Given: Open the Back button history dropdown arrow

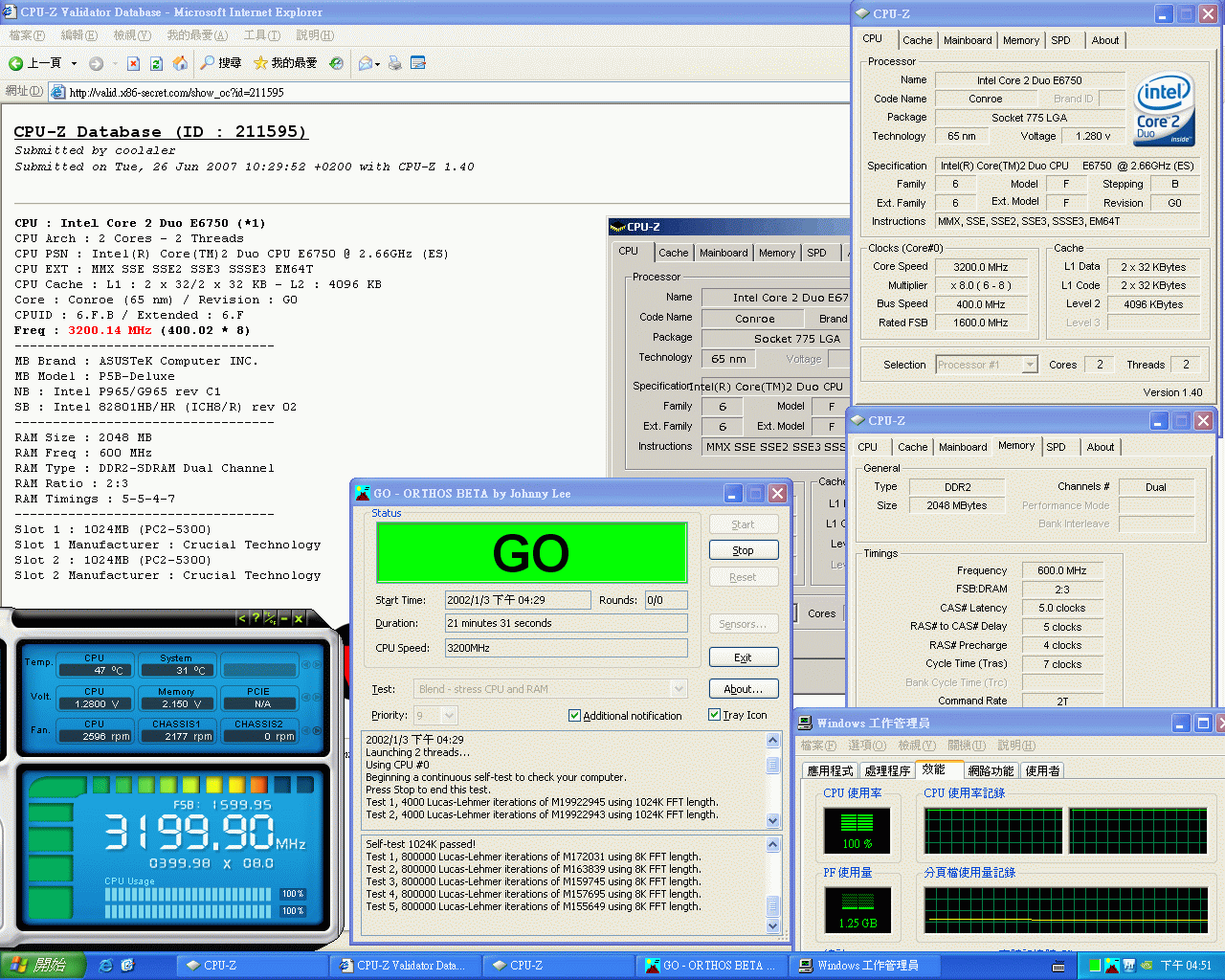Looking at the screenshot, I should point(74,64).
